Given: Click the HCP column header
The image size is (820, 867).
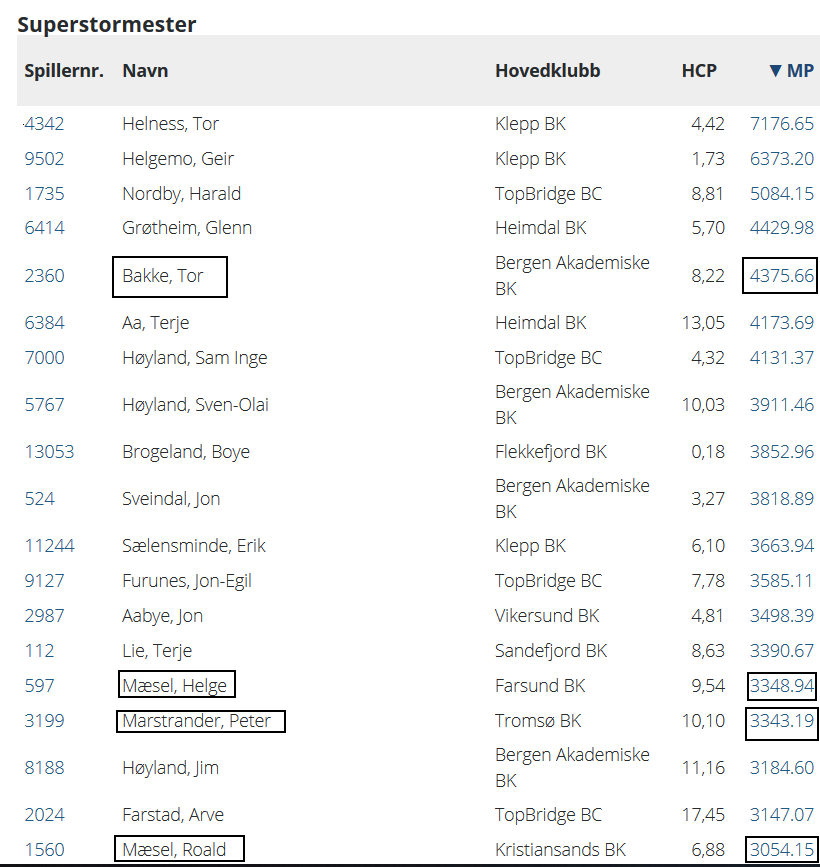Looking at the screenshot, I should 699,71.
